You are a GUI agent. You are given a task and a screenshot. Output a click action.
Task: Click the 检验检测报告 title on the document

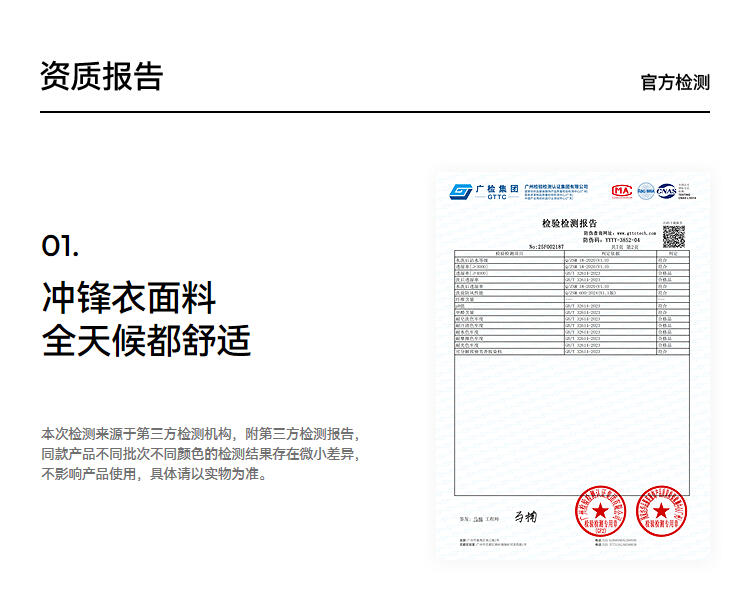click(x=569, y=223)
